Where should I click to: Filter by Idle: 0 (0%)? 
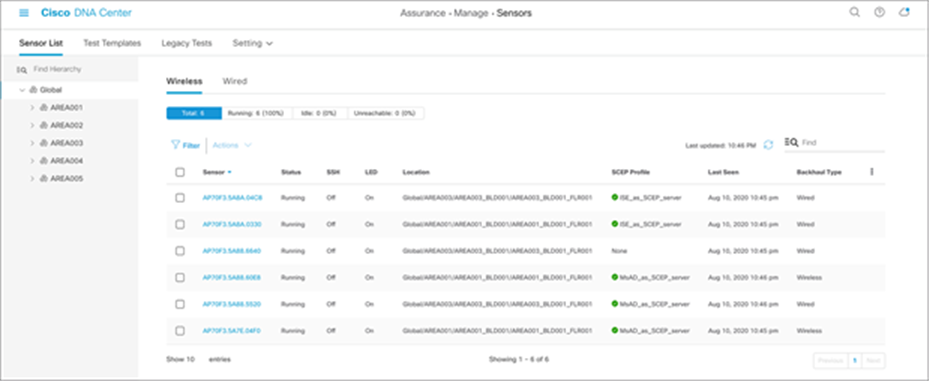[319, 113]
